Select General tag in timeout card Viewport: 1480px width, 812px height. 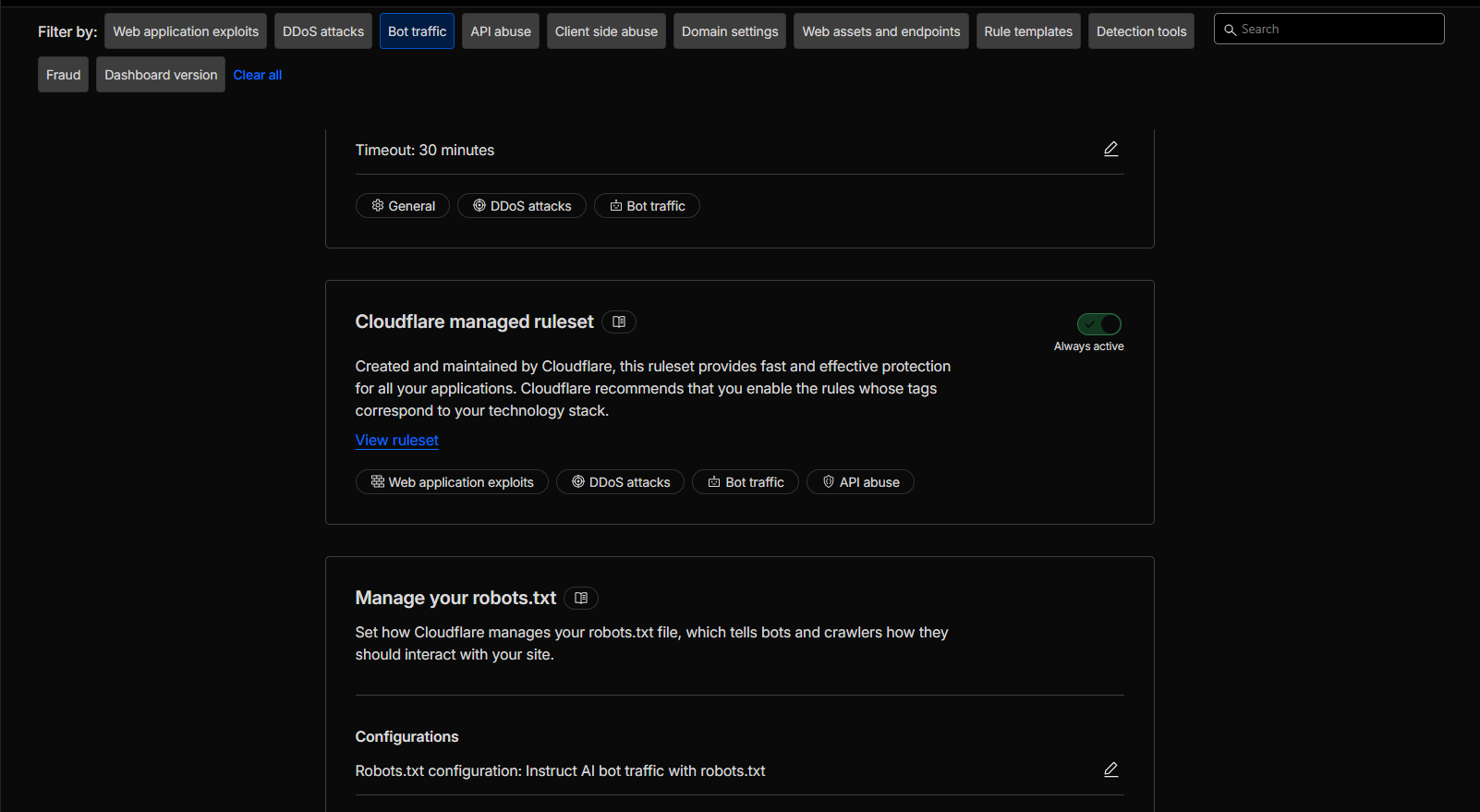403,206
